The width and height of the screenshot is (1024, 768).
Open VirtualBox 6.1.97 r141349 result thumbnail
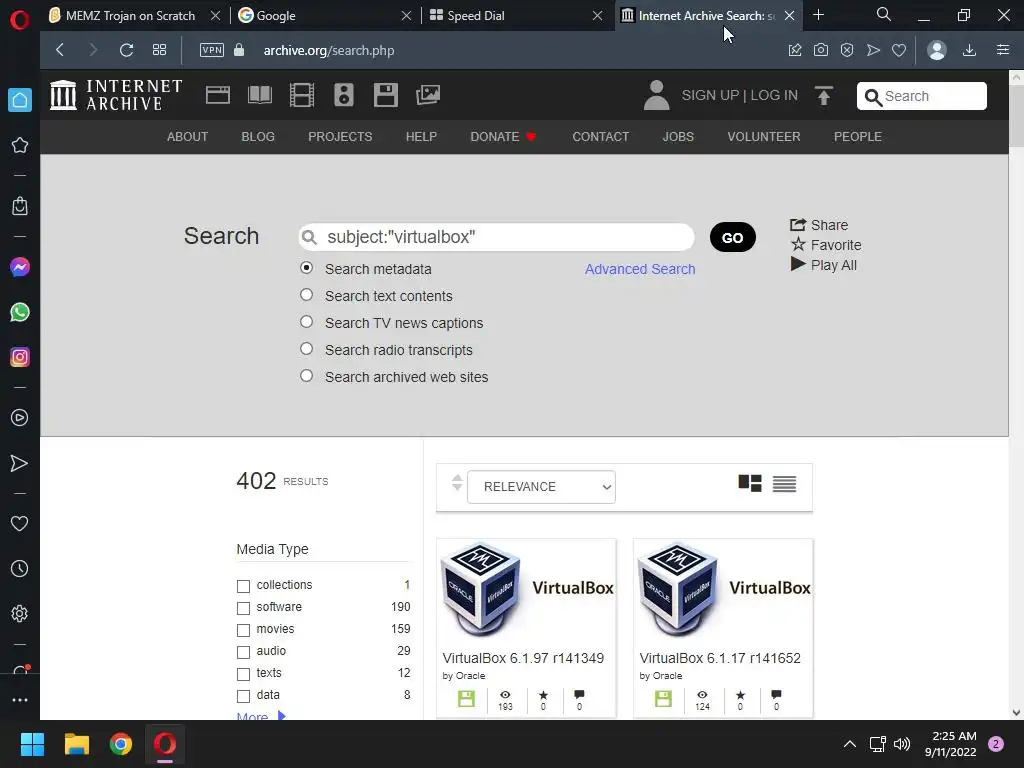coord(526,590)
